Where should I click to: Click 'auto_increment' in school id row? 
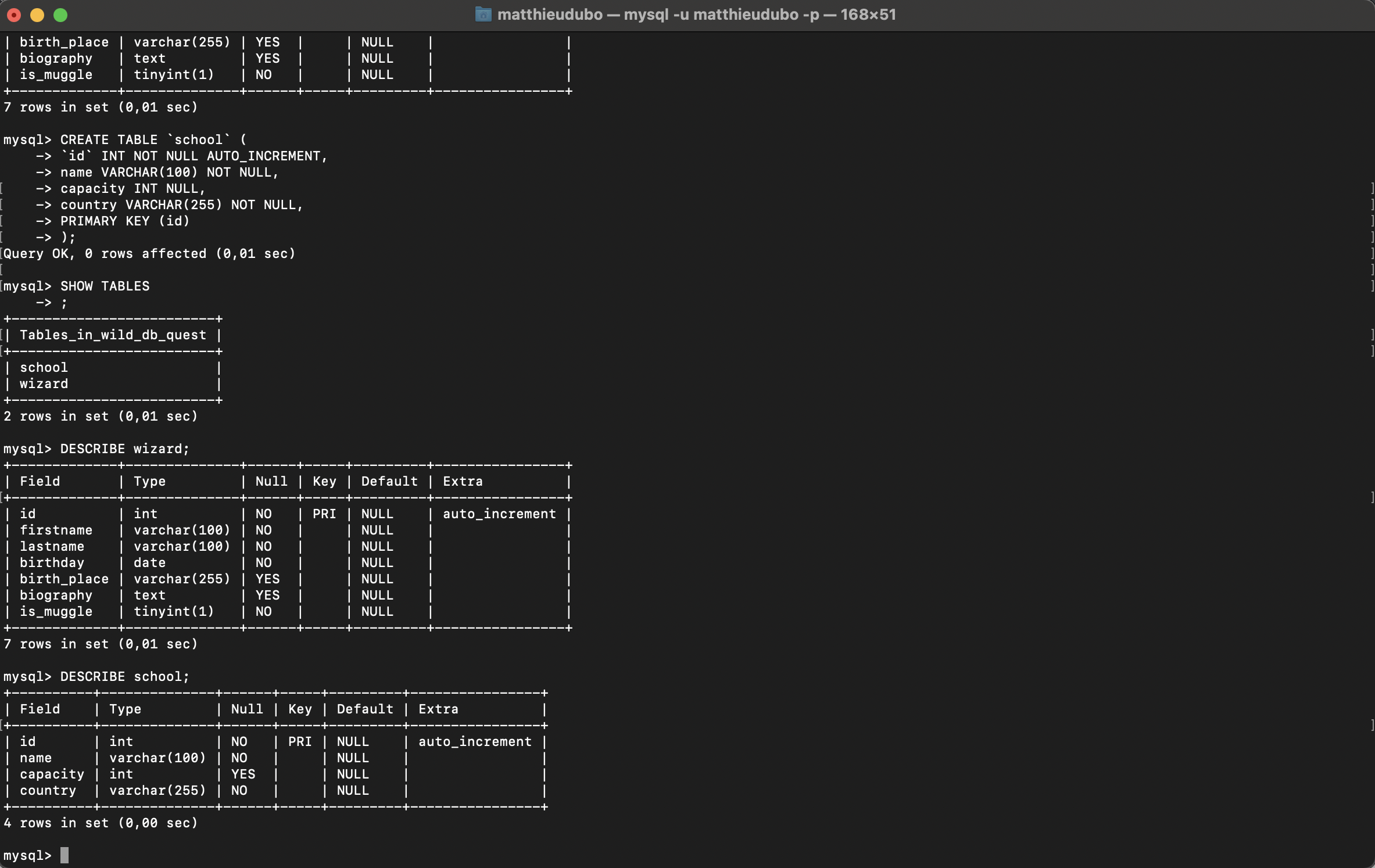tap(475, 742)
